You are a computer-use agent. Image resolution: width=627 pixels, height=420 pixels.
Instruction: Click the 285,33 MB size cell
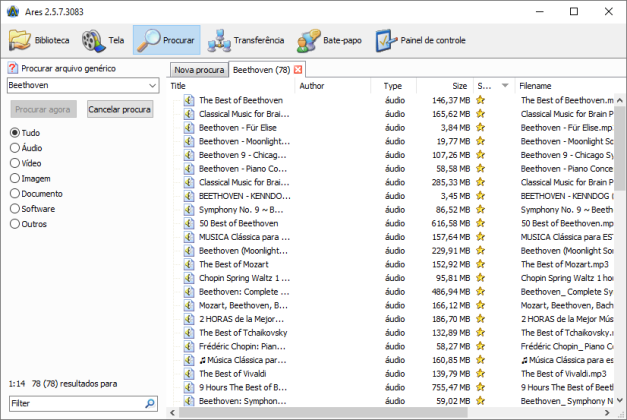tap(451, 182)
